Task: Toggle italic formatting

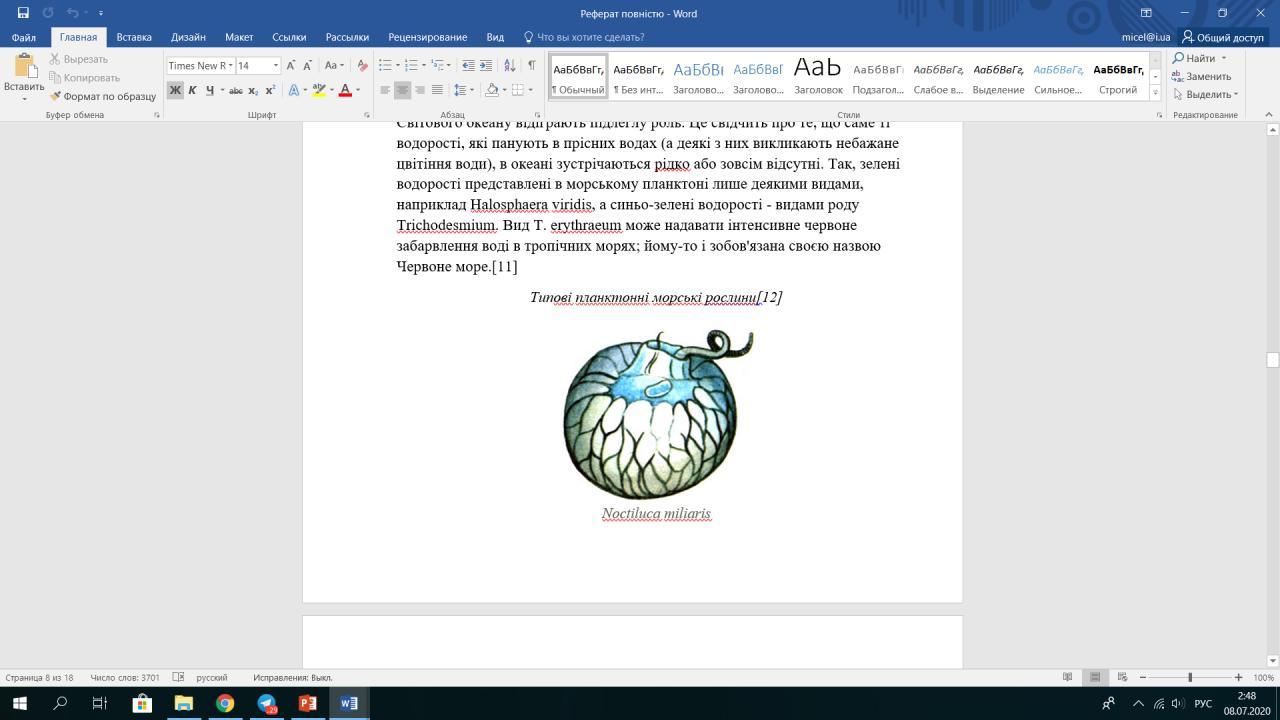Action: pyautogui.click(x=192, y=90)
